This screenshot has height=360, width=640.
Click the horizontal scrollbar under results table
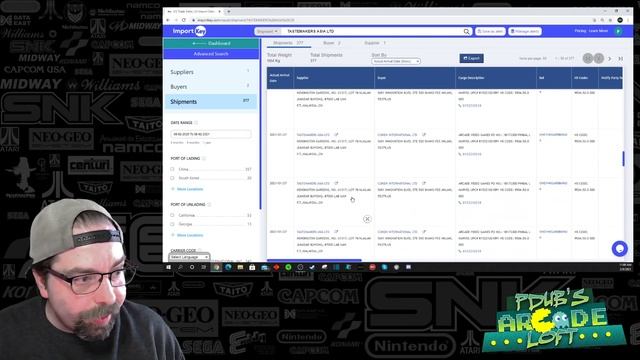click(x=314, y=260)
